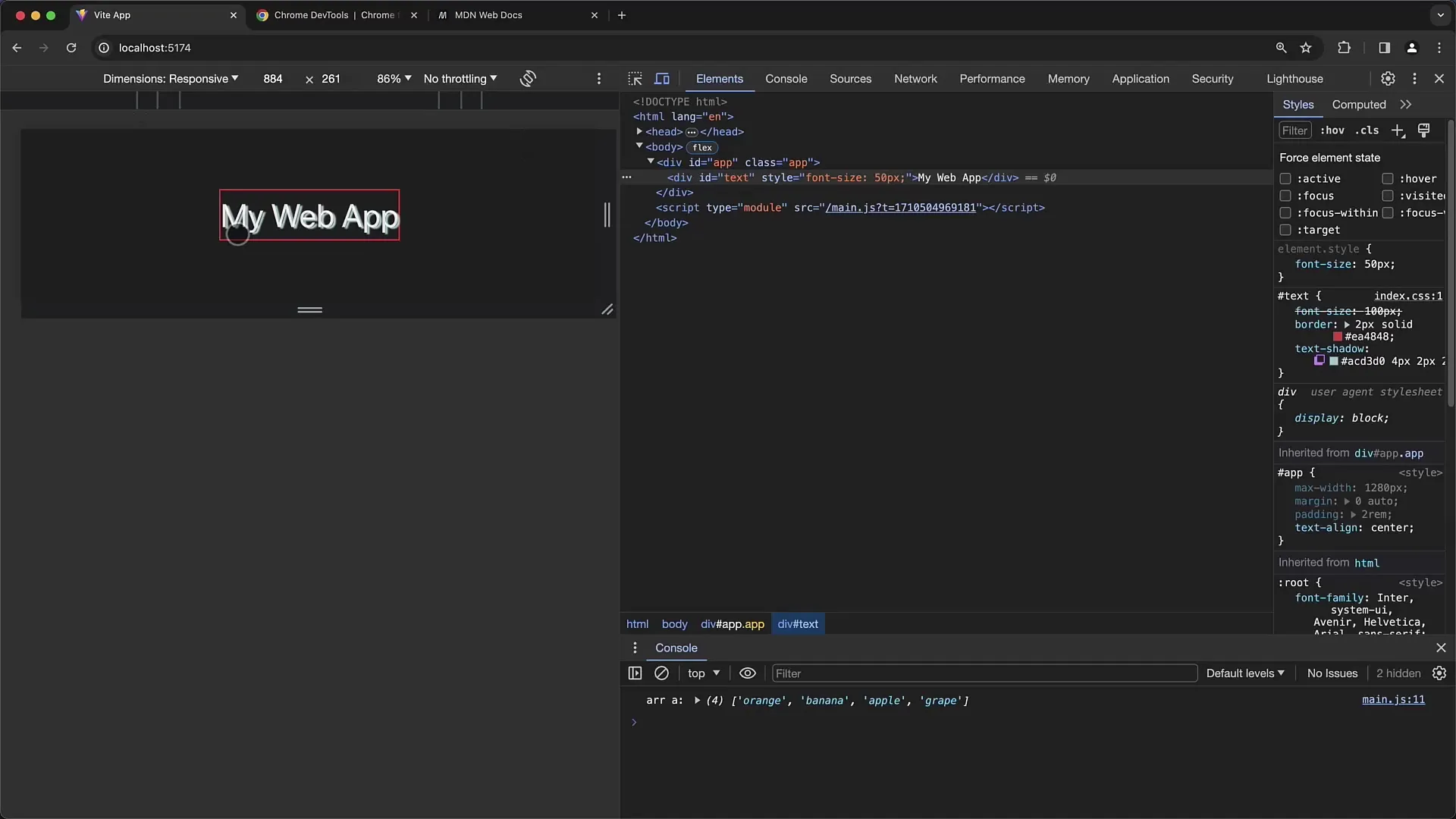The image size is (1456, 819).
Task: Open the index.css:1 stylesheet link
Action: click(1408, 297)
